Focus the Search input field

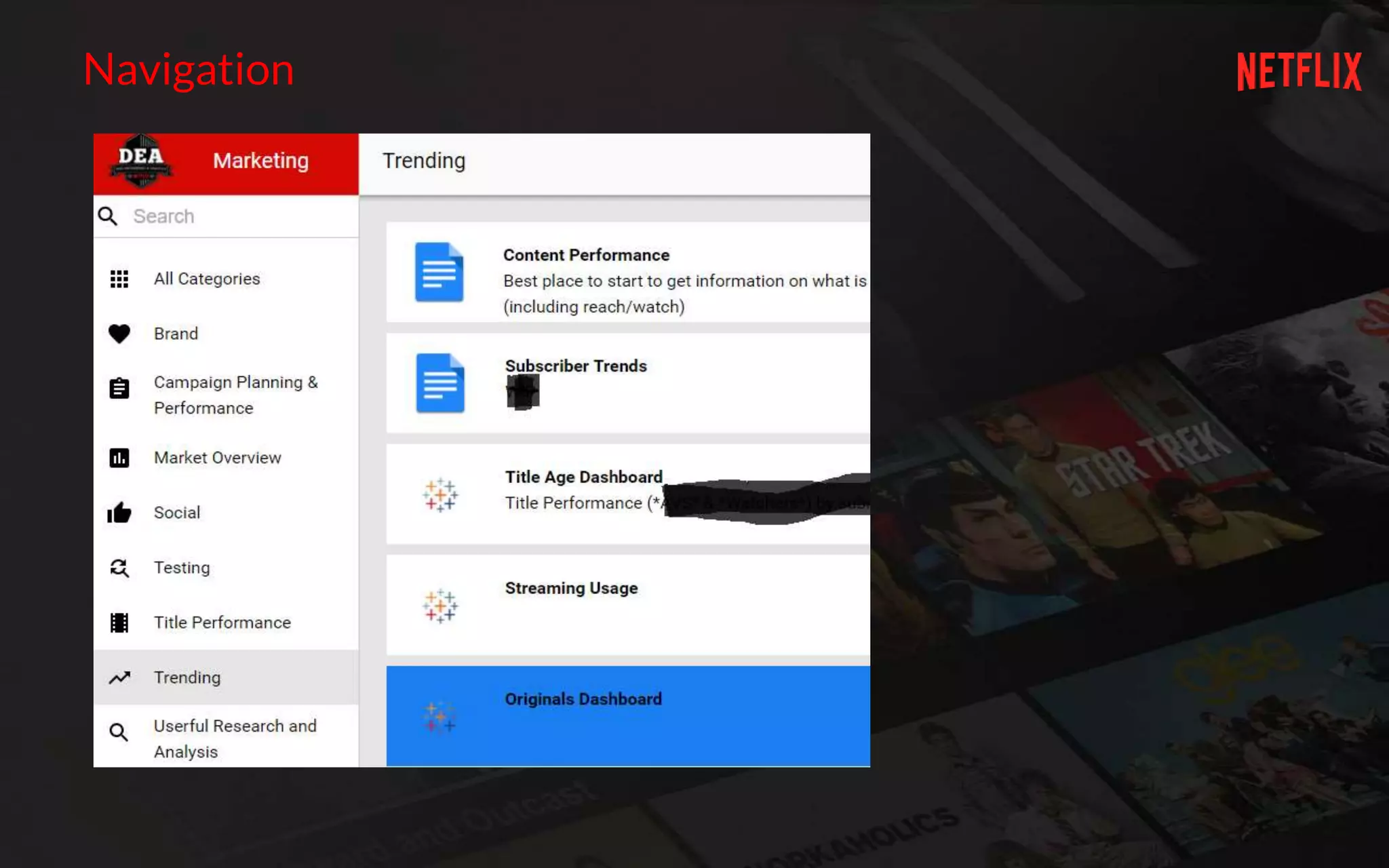pyautogui.click(x=237, y=216)
